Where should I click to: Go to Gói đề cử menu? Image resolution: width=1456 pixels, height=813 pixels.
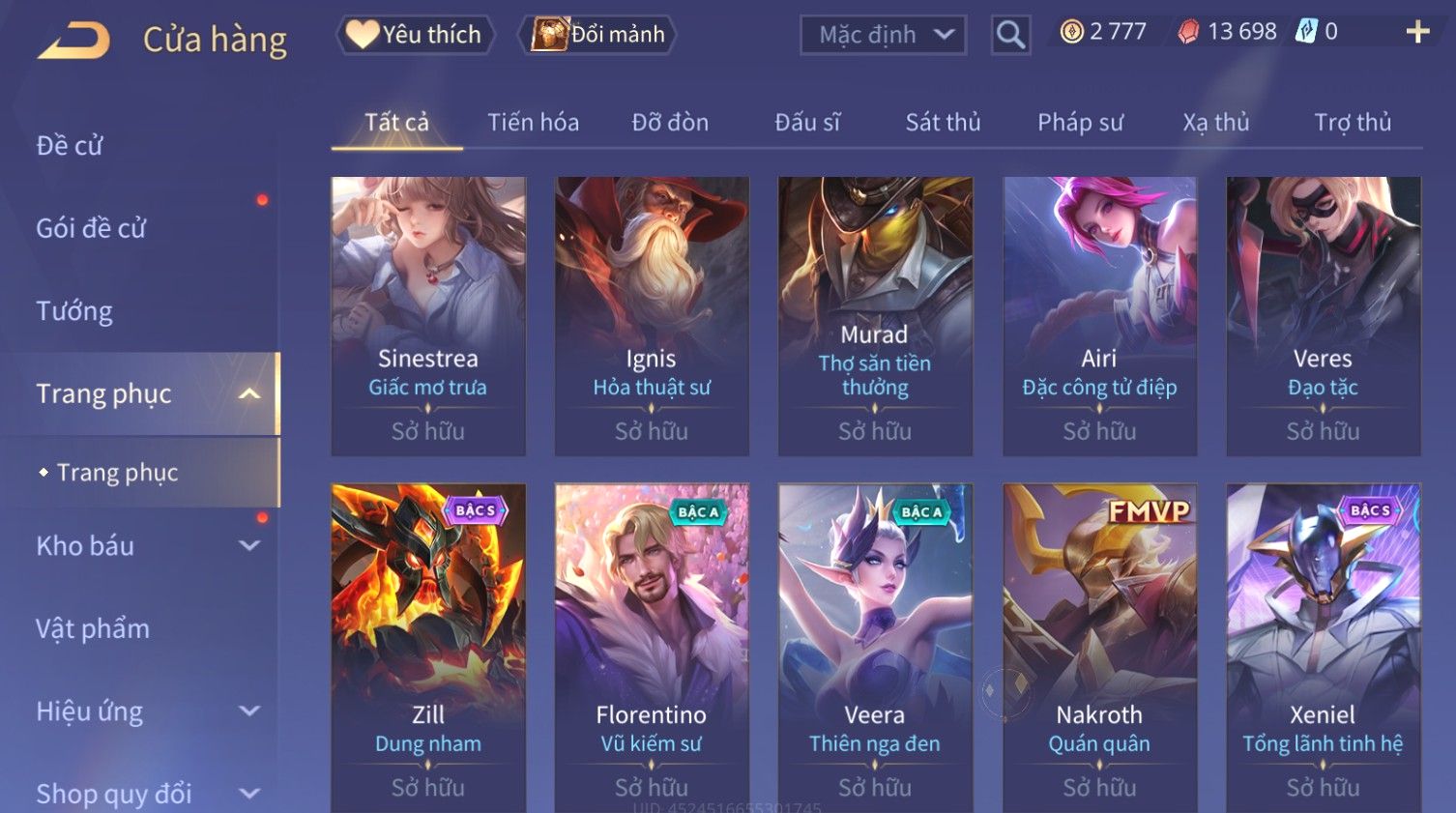91,228
